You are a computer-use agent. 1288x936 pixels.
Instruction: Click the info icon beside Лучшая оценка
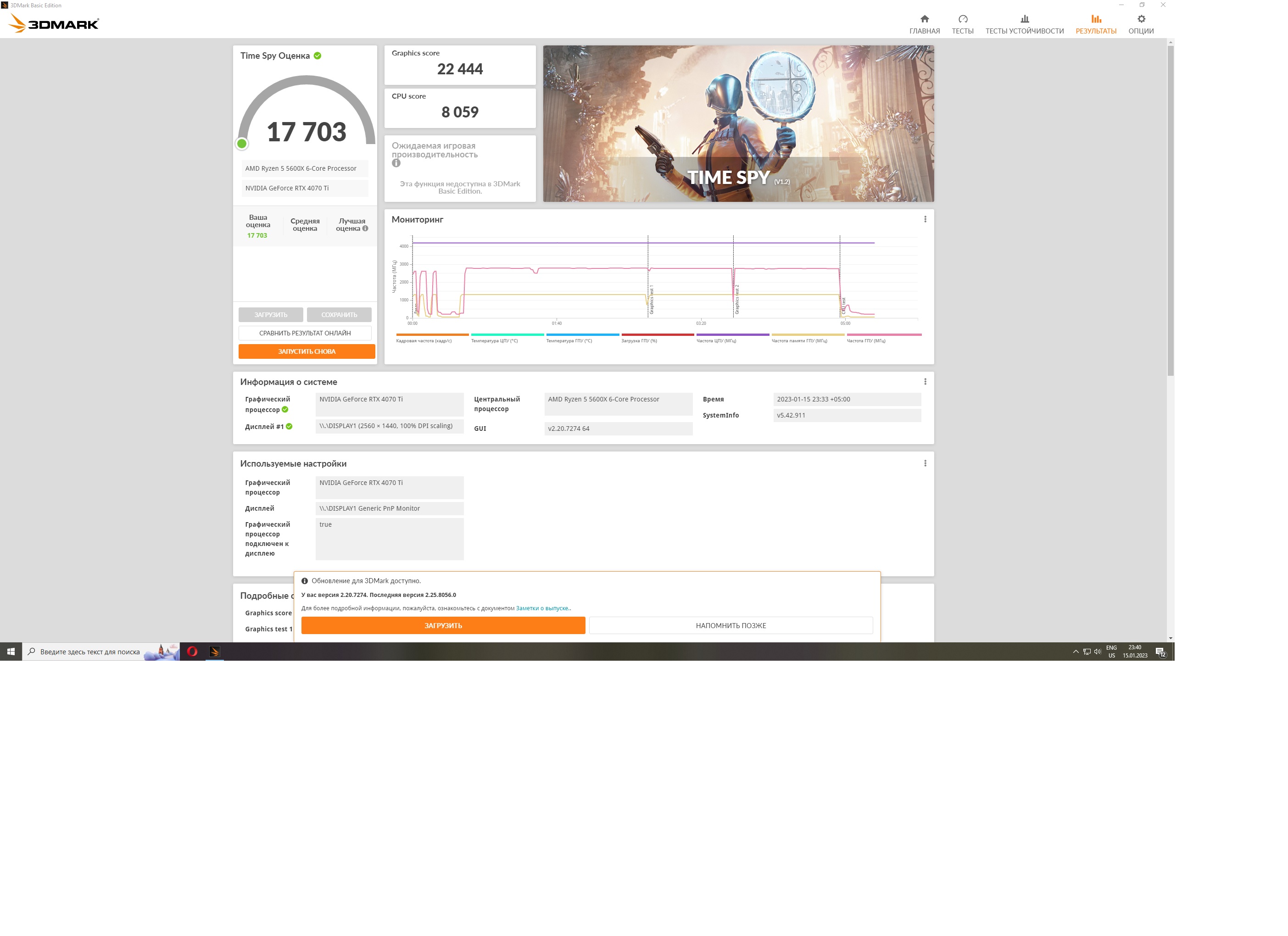point(365,228)
